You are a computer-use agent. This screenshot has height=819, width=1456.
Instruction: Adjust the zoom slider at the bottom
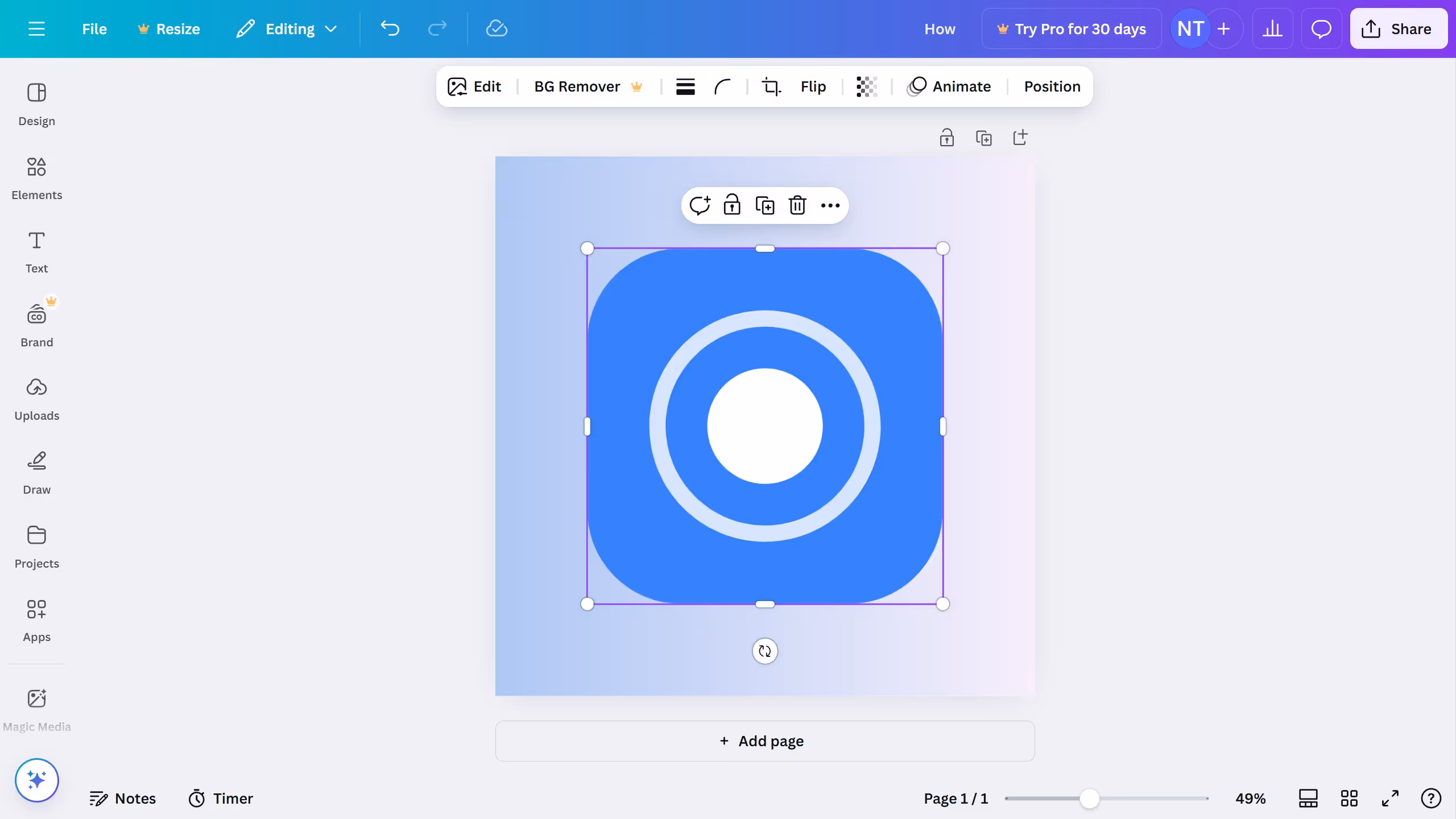click(x=1088, y=799)
